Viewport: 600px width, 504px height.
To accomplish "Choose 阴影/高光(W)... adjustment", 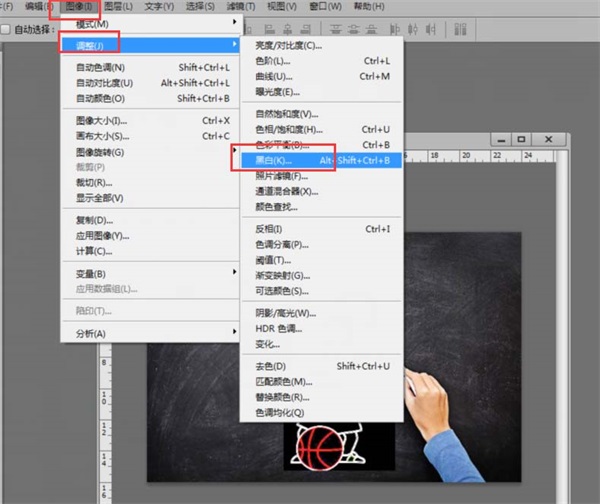I will coord(321,313).
